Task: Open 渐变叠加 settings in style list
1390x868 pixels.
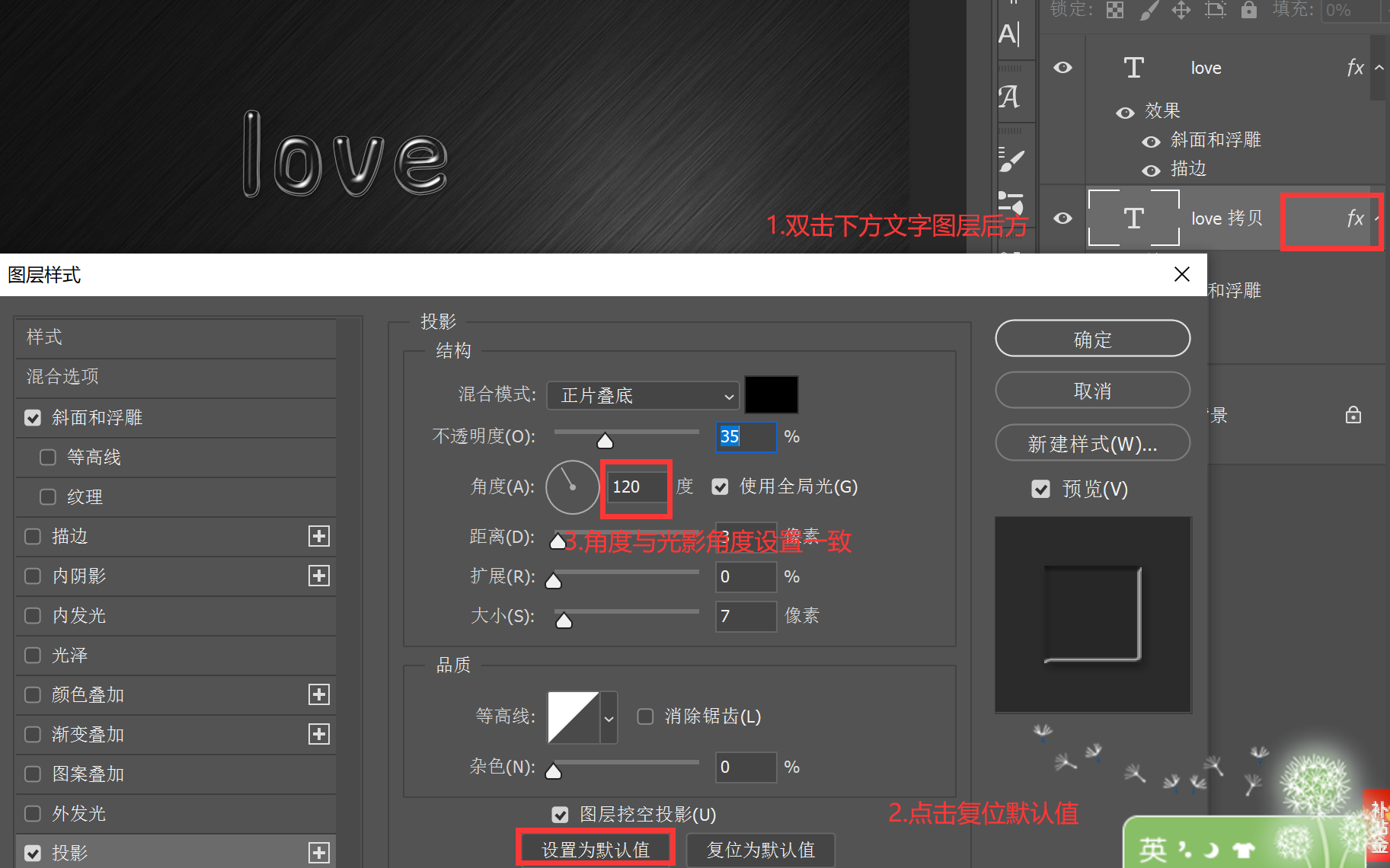Action: tap(88, 734)
